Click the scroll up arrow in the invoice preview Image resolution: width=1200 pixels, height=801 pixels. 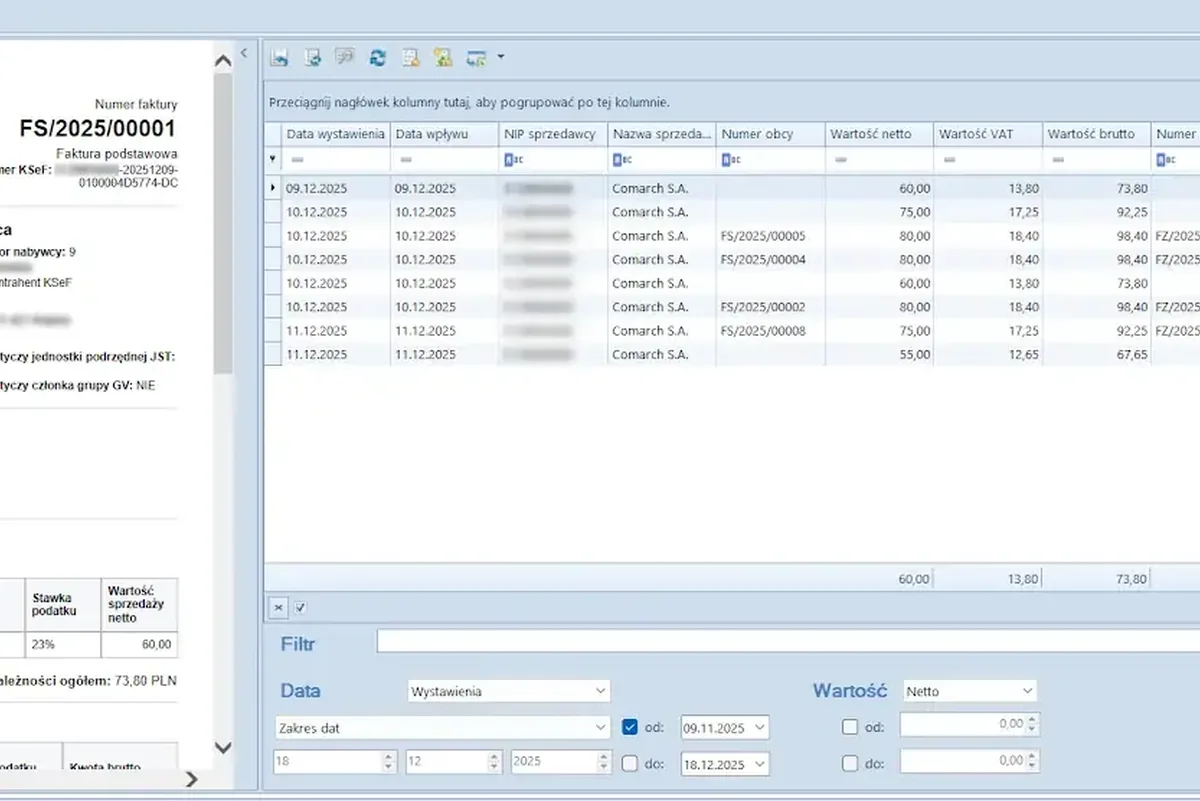(x=223, y=60)
